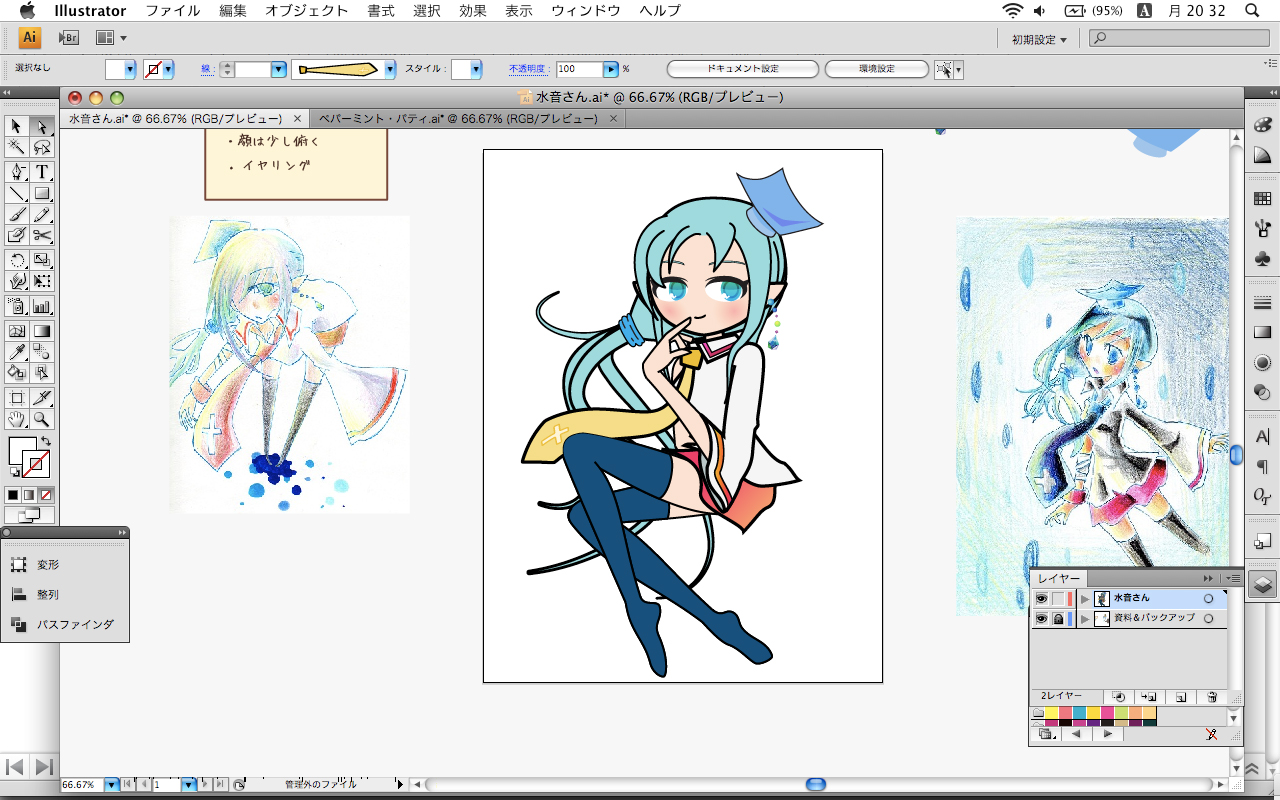Switch to the ペパーミント・パティ.ai document tab
1280x800 pixels.
(458, 118)
